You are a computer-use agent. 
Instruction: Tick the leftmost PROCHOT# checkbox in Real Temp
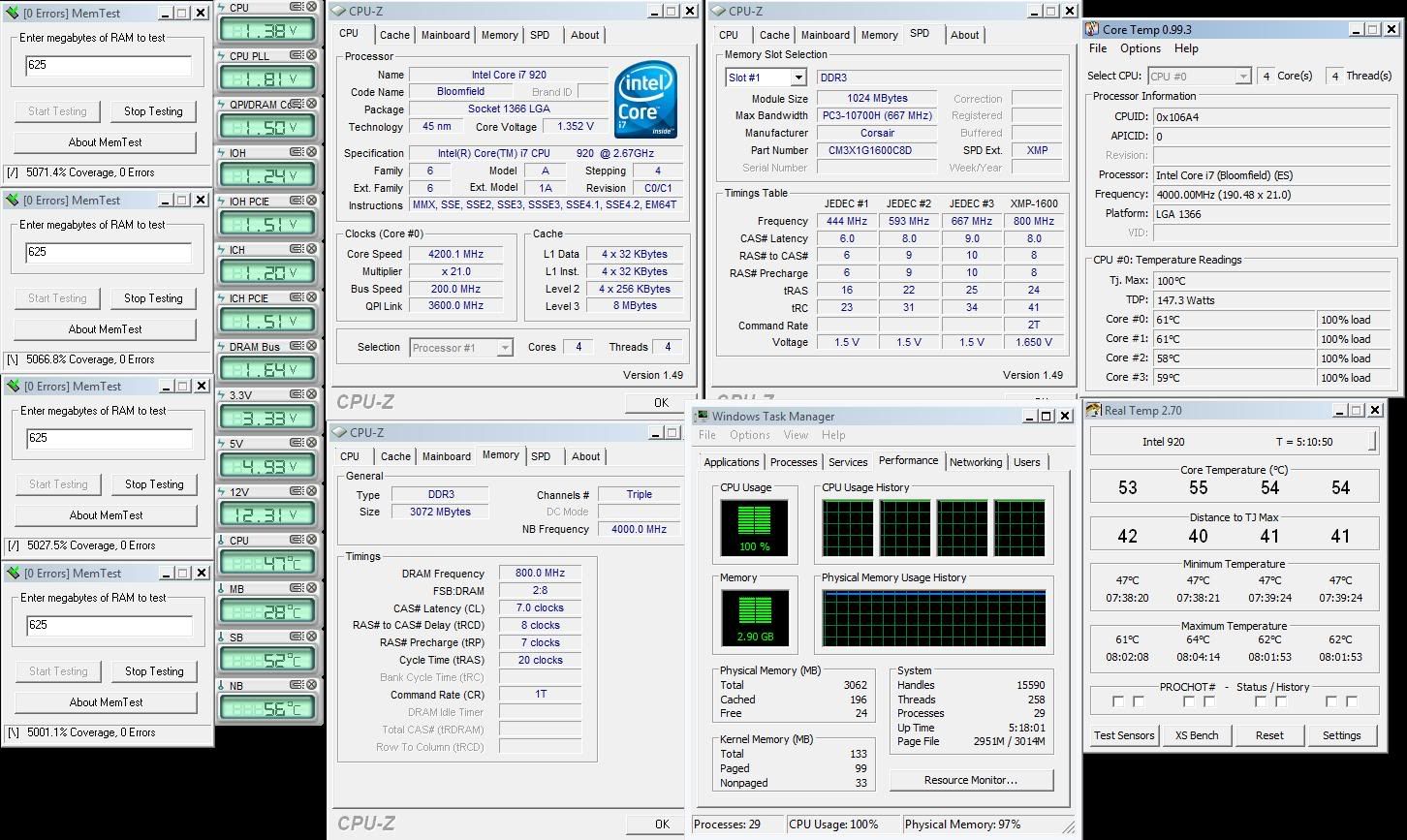[x=1118, y=701]
